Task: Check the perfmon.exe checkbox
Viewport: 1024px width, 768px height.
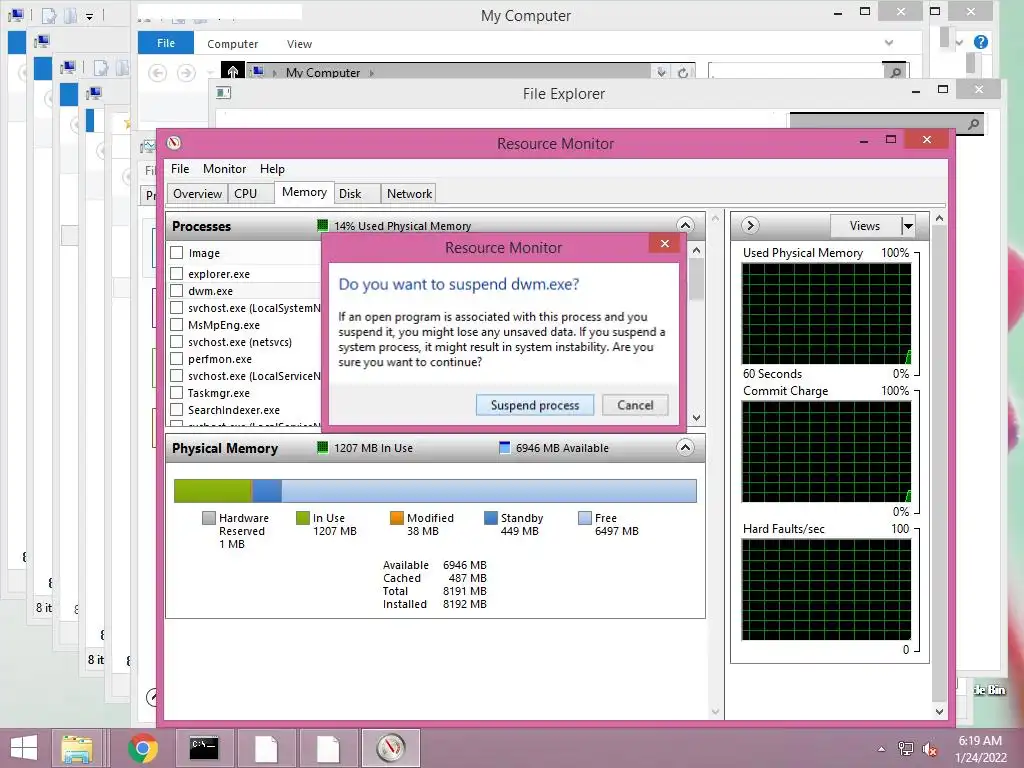Action: point(176,358)
